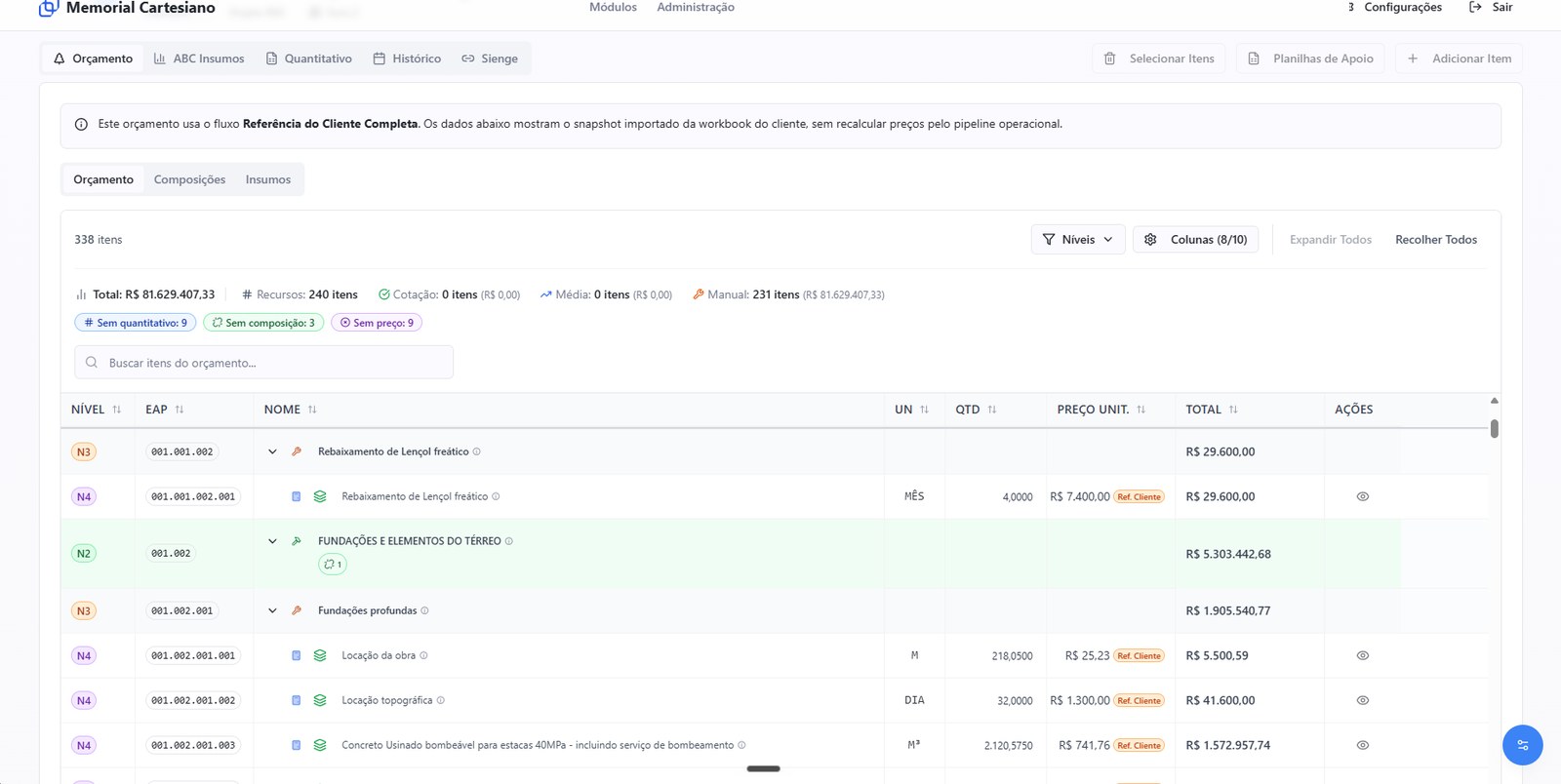View details of Locação da obra row

[x=1363, y=655]
